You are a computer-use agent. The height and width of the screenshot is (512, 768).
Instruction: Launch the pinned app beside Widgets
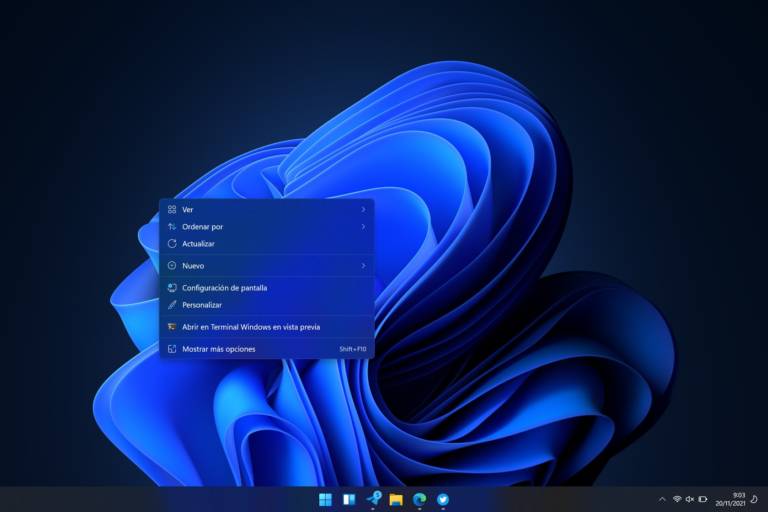pos(373,499)
